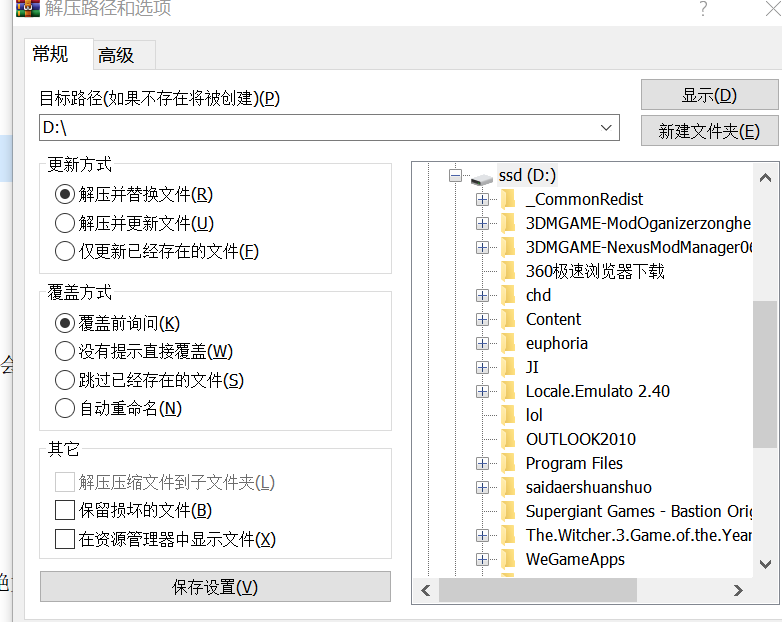Click the JI folder icon
This screenshot has height=622, width=782.
[x=508, y=367]
